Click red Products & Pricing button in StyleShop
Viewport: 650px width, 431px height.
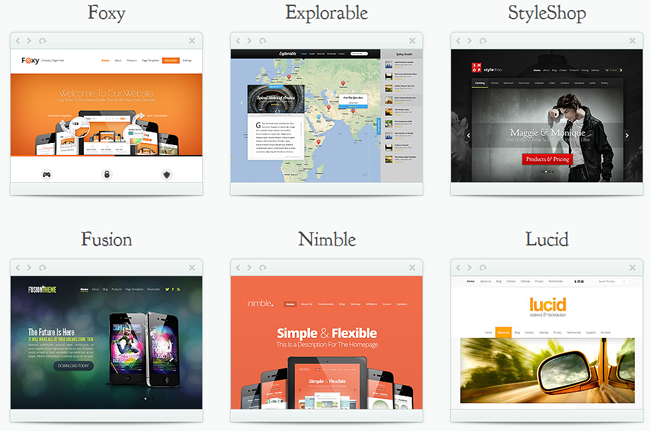coord(547,159)
